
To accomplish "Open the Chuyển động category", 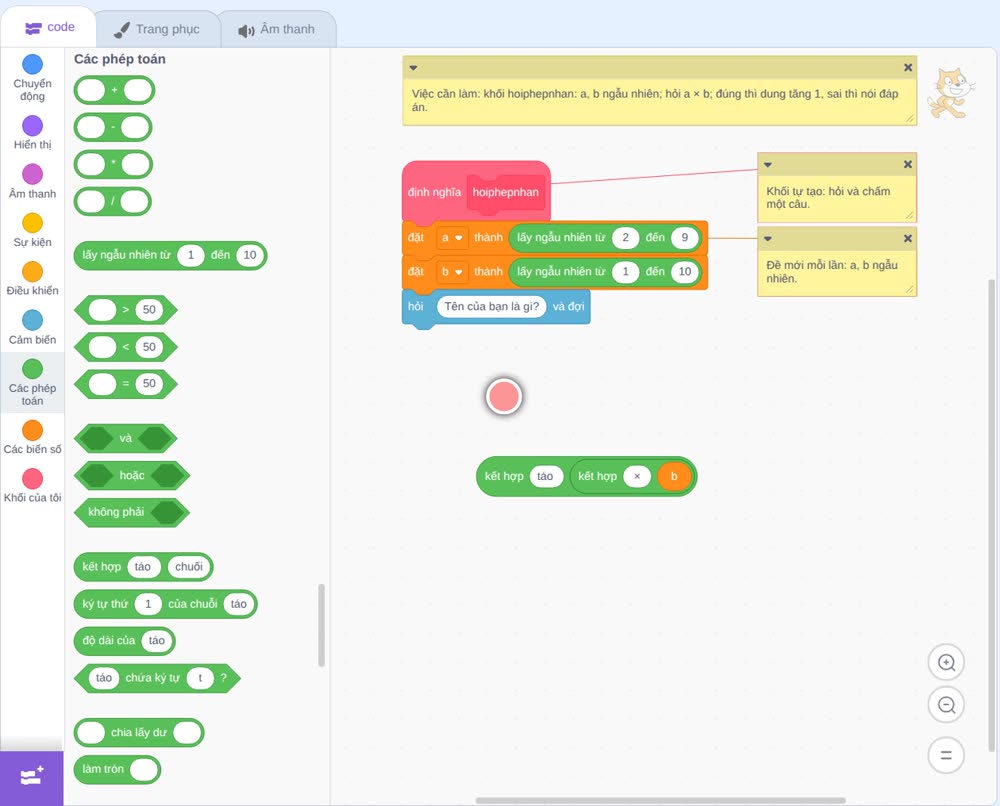I will coord(32,78).
